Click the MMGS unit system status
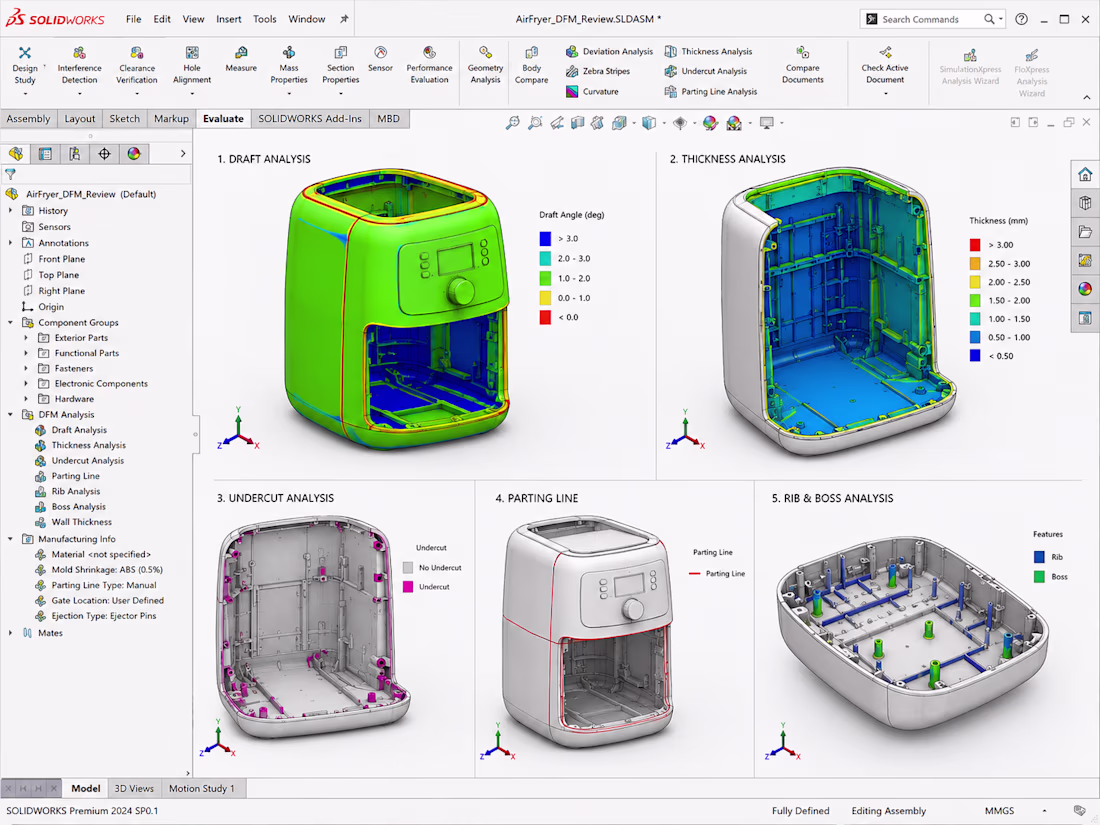The width and height of the screenshot is (1100, 825). (x=999, y=811)
